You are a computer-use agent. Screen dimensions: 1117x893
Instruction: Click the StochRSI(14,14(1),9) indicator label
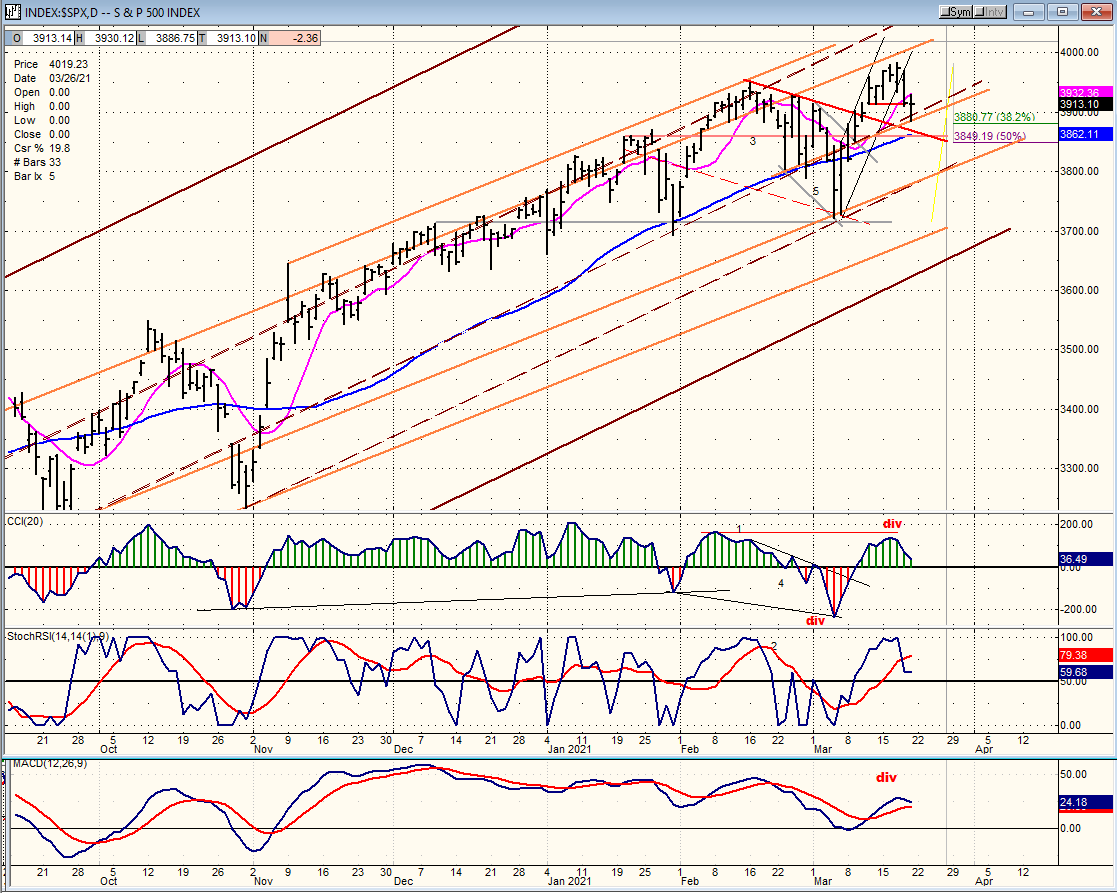pos(57,636)
